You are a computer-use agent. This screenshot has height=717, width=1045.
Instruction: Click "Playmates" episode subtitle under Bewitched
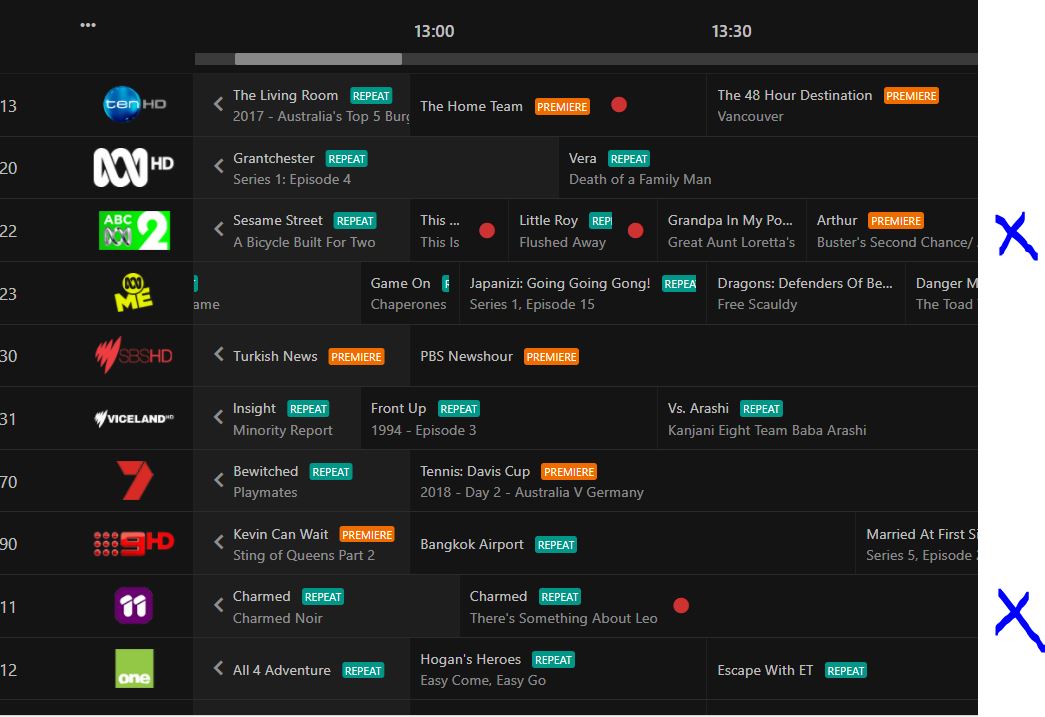click(265, 492)
